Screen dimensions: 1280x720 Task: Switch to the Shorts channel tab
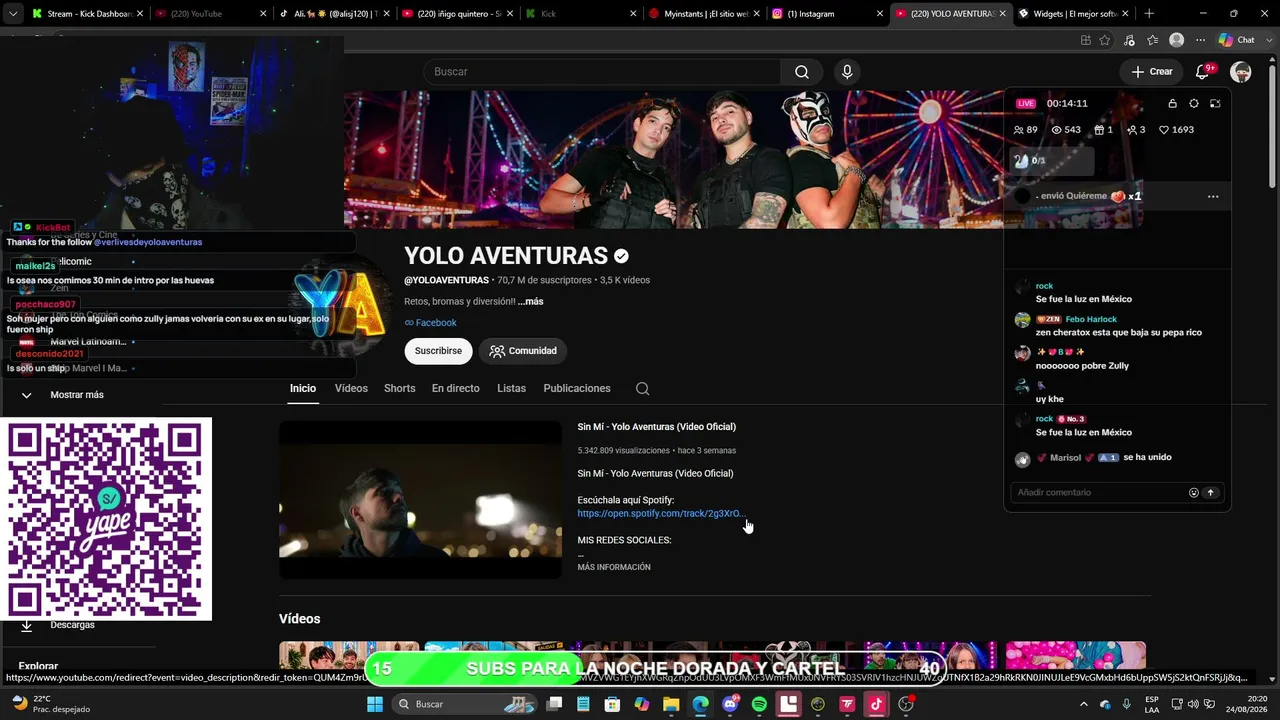400,389
